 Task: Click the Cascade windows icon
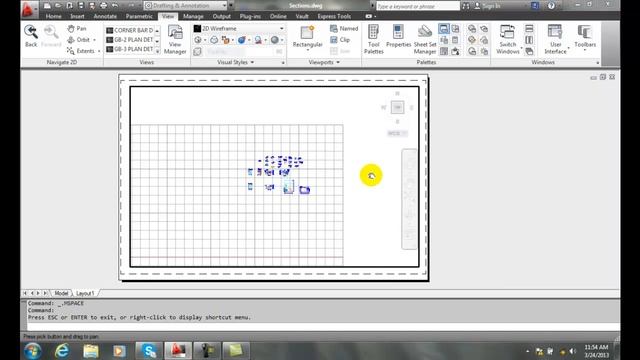coord(529,51)
